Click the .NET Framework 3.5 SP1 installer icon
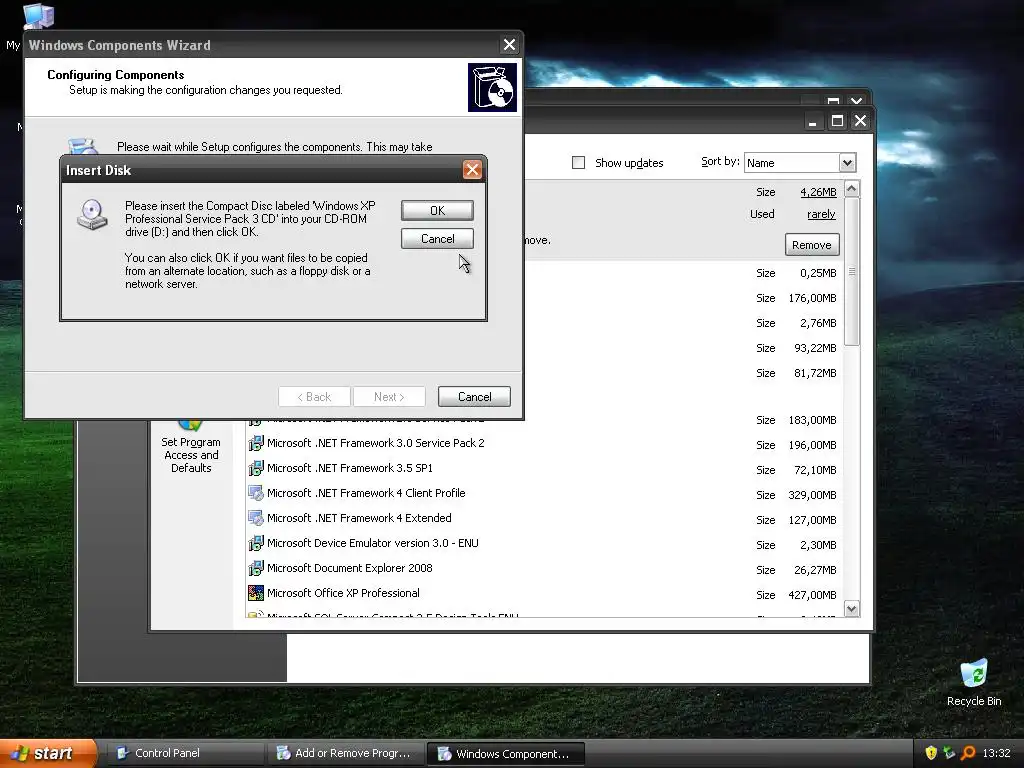This screenshot has width=1024, height=768. 255,468
